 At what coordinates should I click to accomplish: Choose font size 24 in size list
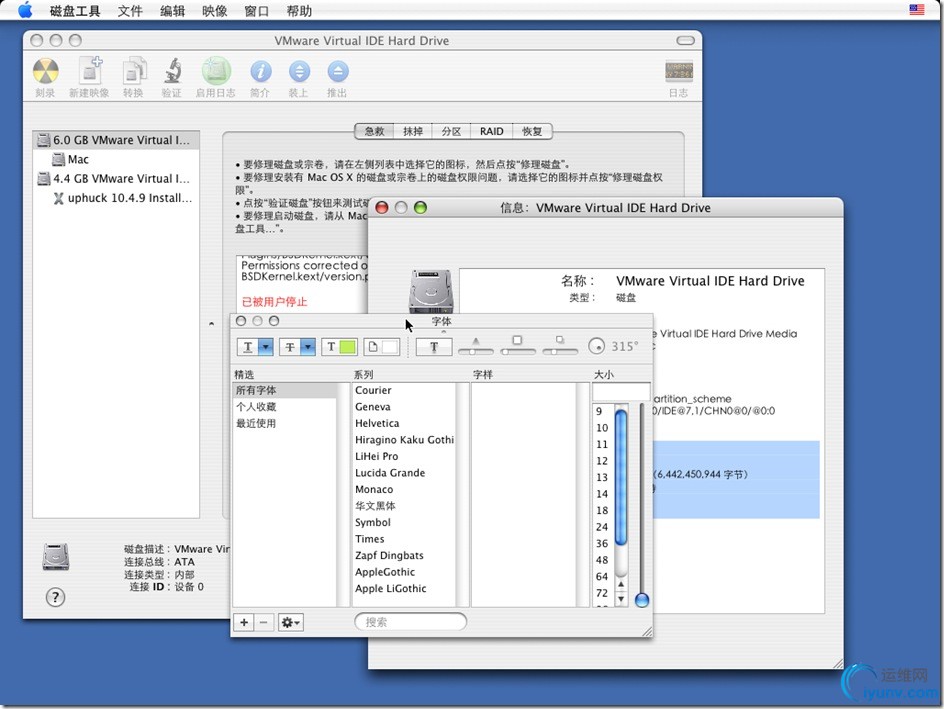(x=603, y=527)
